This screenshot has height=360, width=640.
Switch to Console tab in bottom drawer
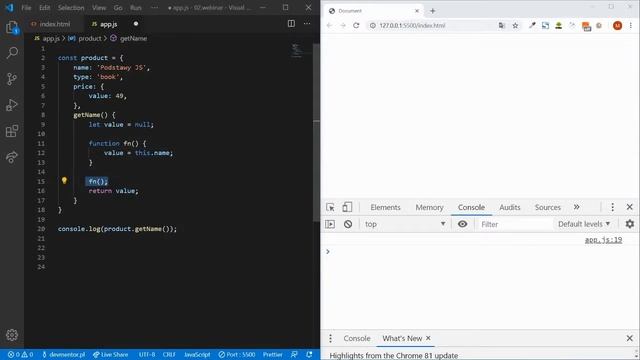[357, 338]
